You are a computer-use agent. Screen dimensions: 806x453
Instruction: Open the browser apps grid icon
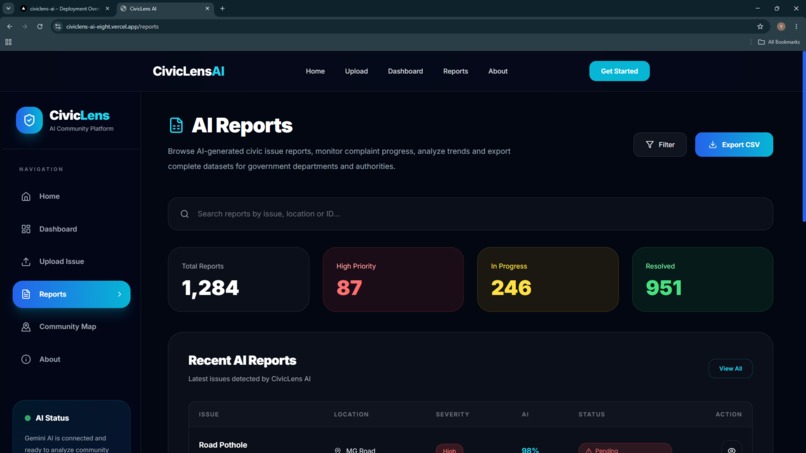(x=8, y=42)
